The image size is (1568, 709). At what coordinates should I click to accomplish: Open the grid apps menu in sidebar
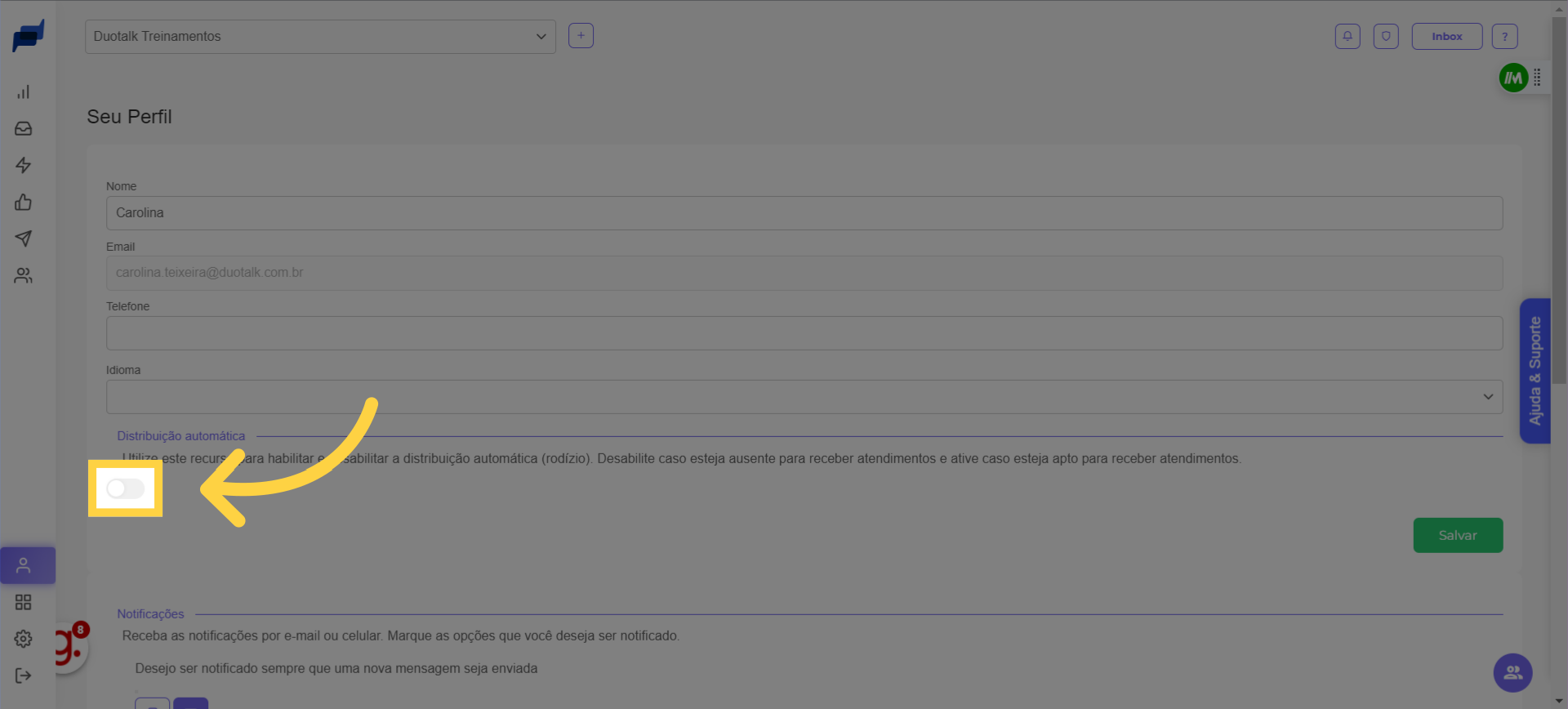coord(23,602)
